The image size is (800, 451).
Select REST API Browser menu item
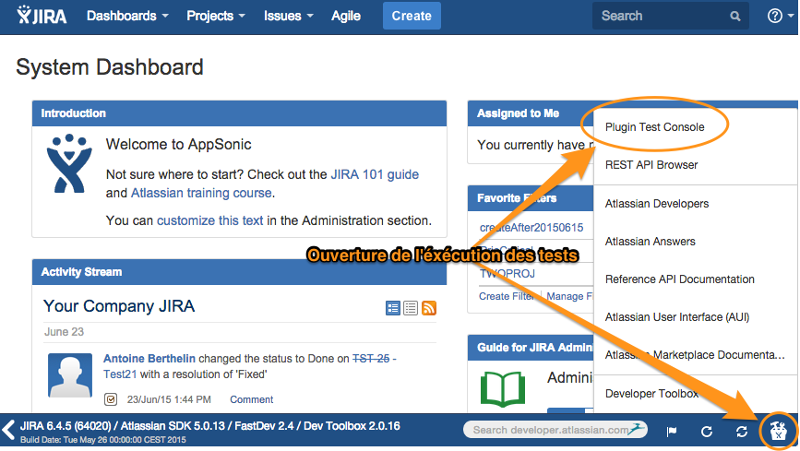click(x=652, y=165)
